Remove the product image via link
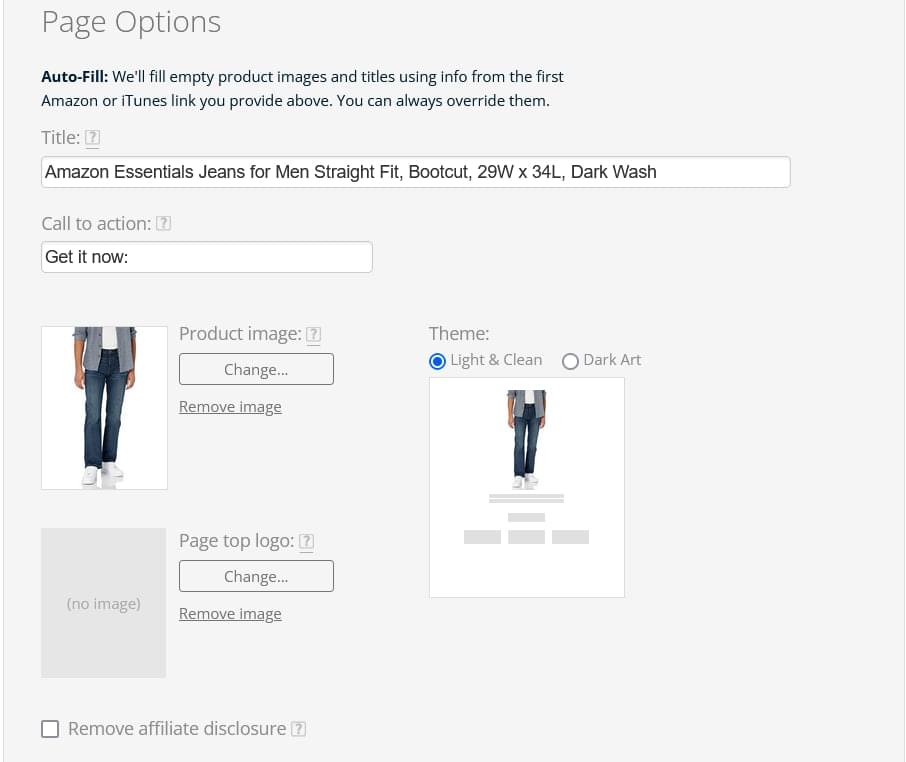Image resolution: width=906 pixels, height=762 pixels. pos(230,407)
